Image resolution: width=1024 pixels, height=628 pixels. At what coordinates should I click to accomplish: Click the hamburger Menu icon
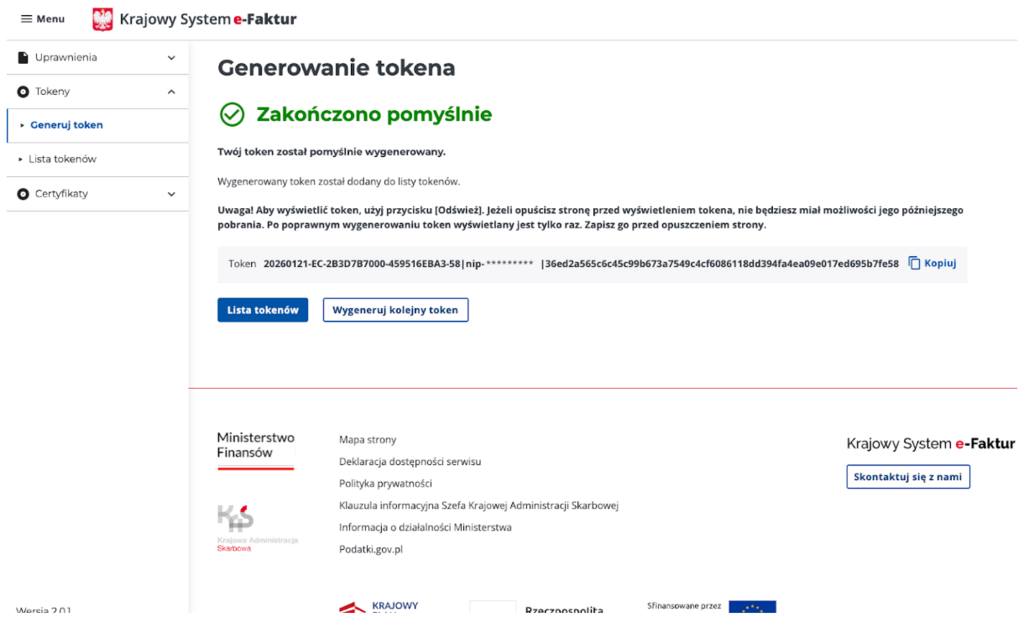tap(27, 19)
